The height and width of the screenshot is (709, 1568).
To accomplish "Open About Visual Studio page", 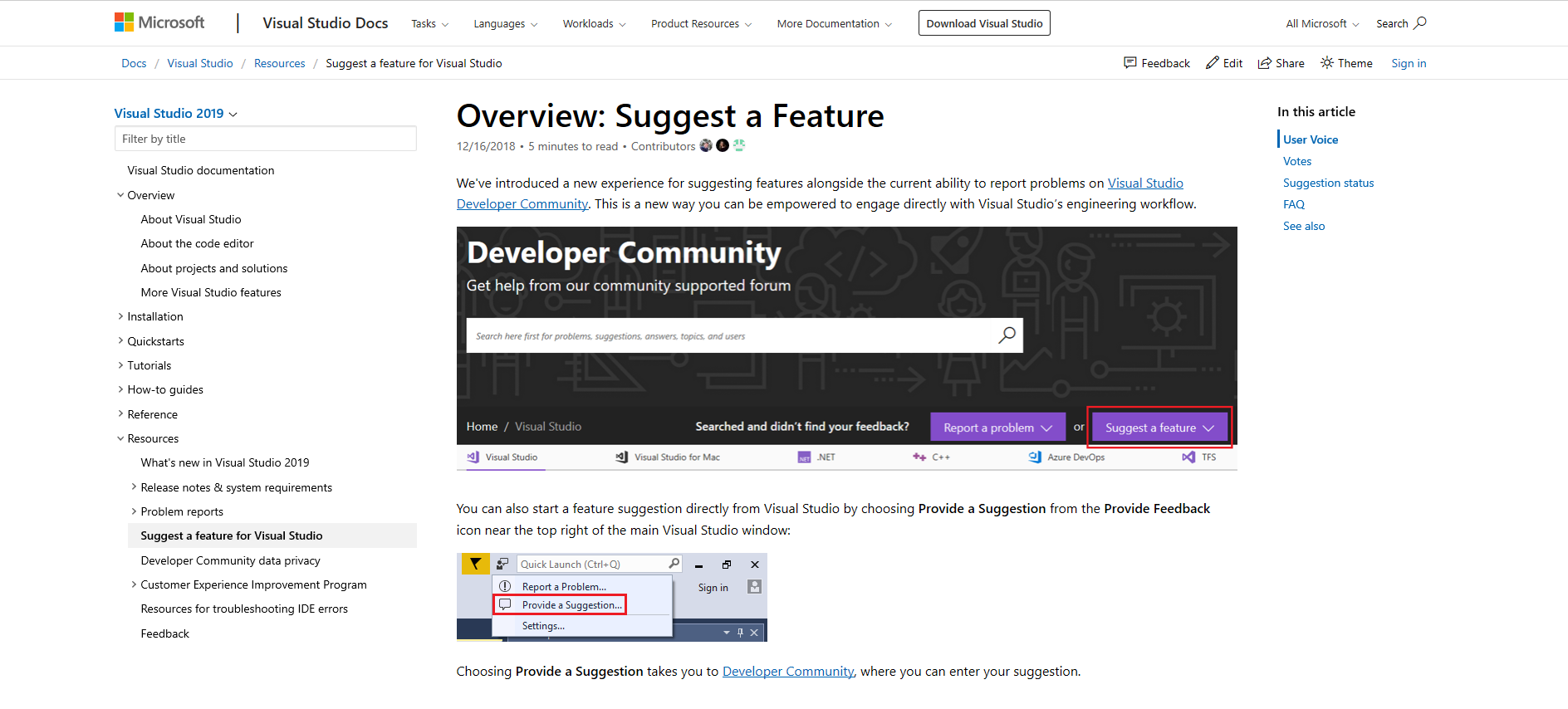I will [191, 219].
